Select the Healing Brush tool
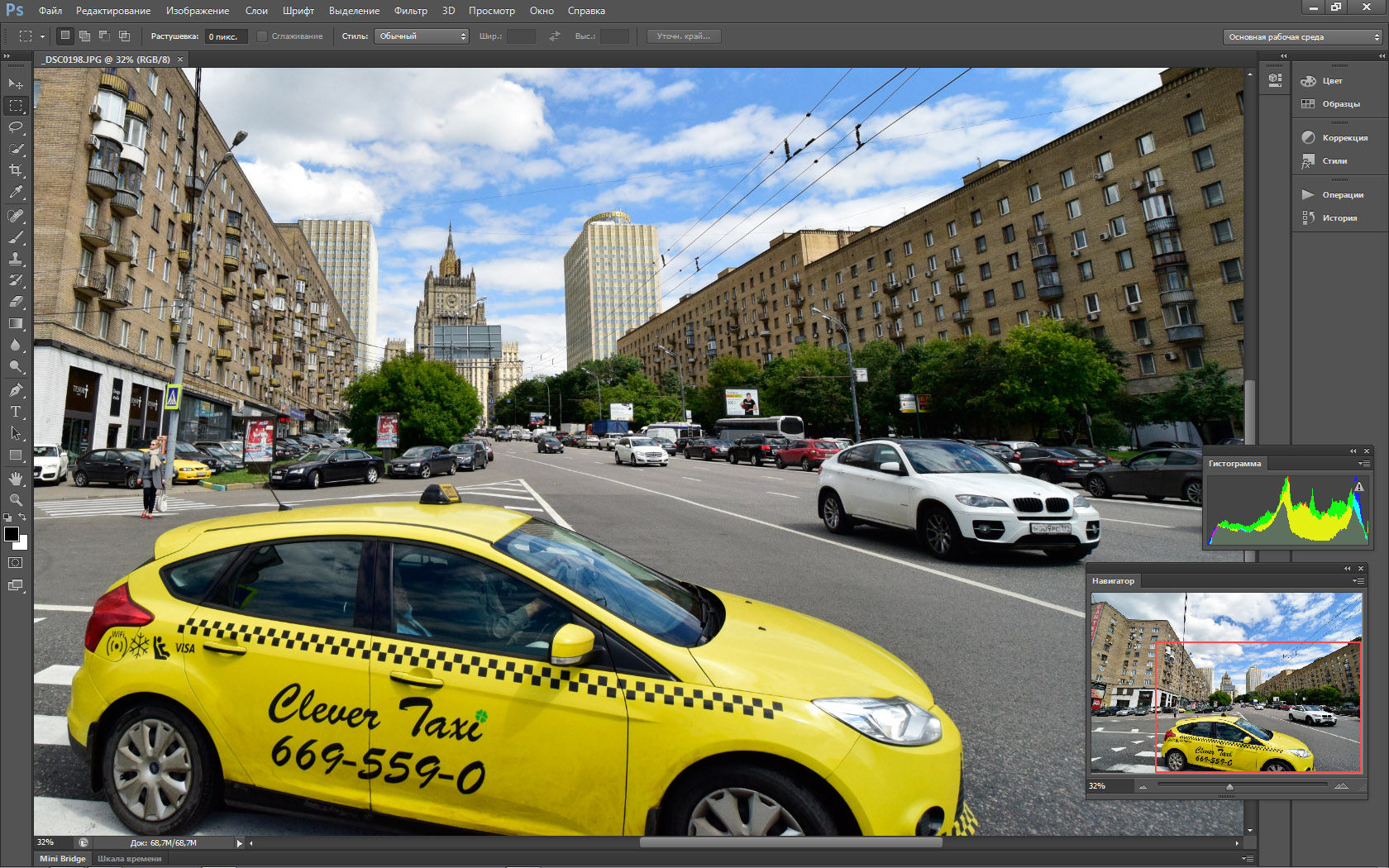 click(16, 216)
